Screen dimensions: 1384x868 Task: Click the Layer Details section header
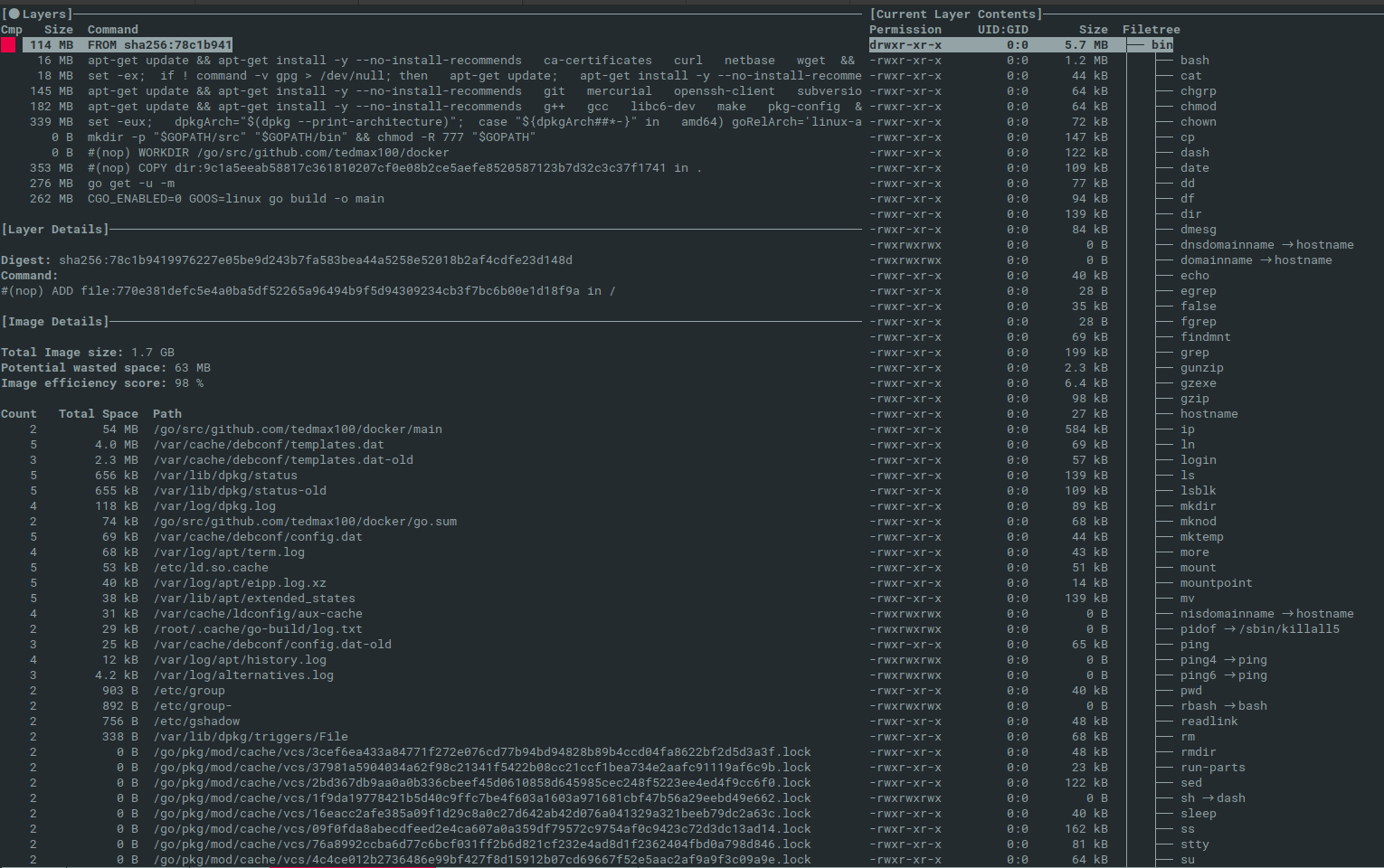55,230
